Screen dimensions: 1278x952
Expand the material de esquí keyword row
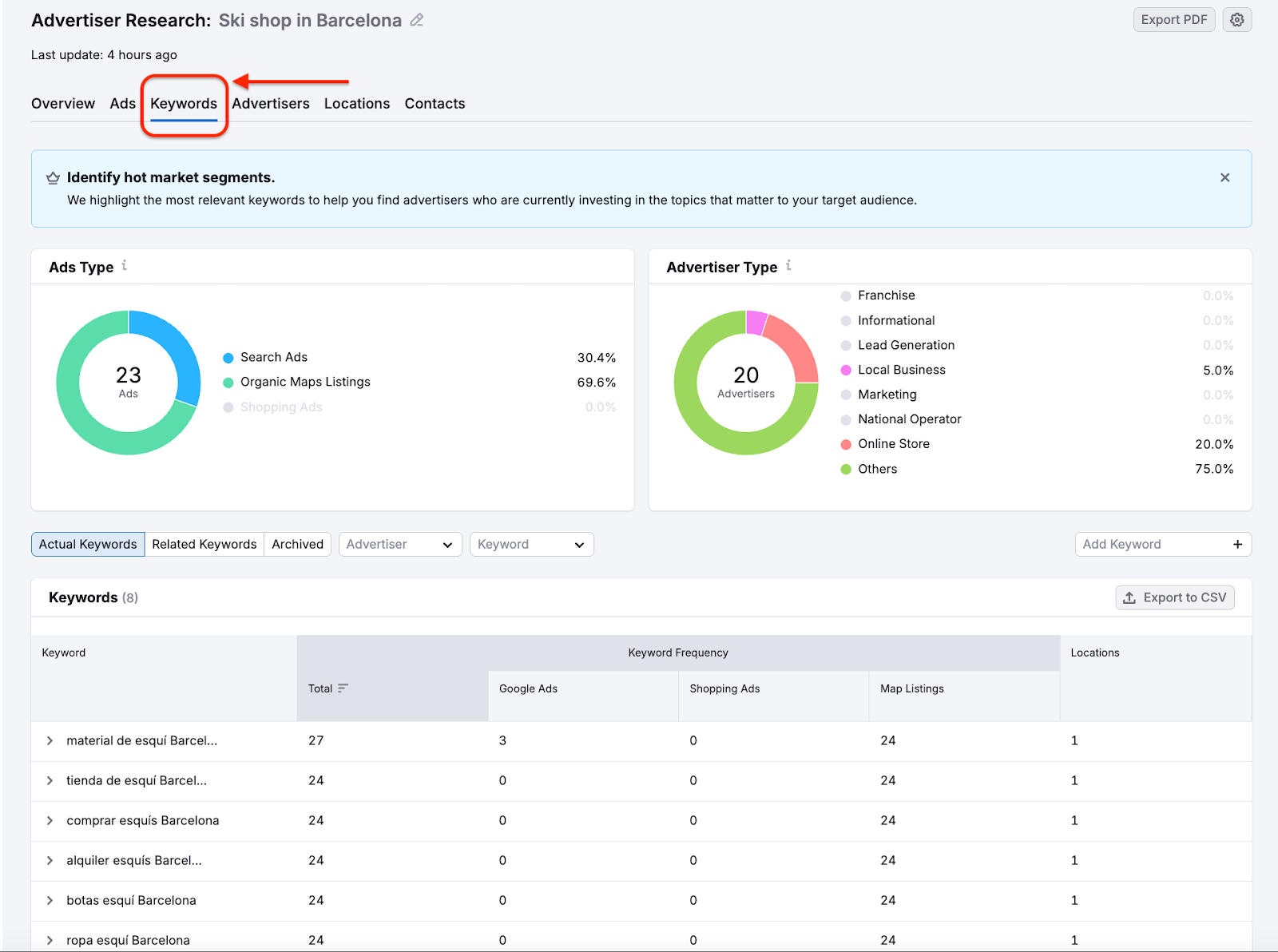pos(50,740)
